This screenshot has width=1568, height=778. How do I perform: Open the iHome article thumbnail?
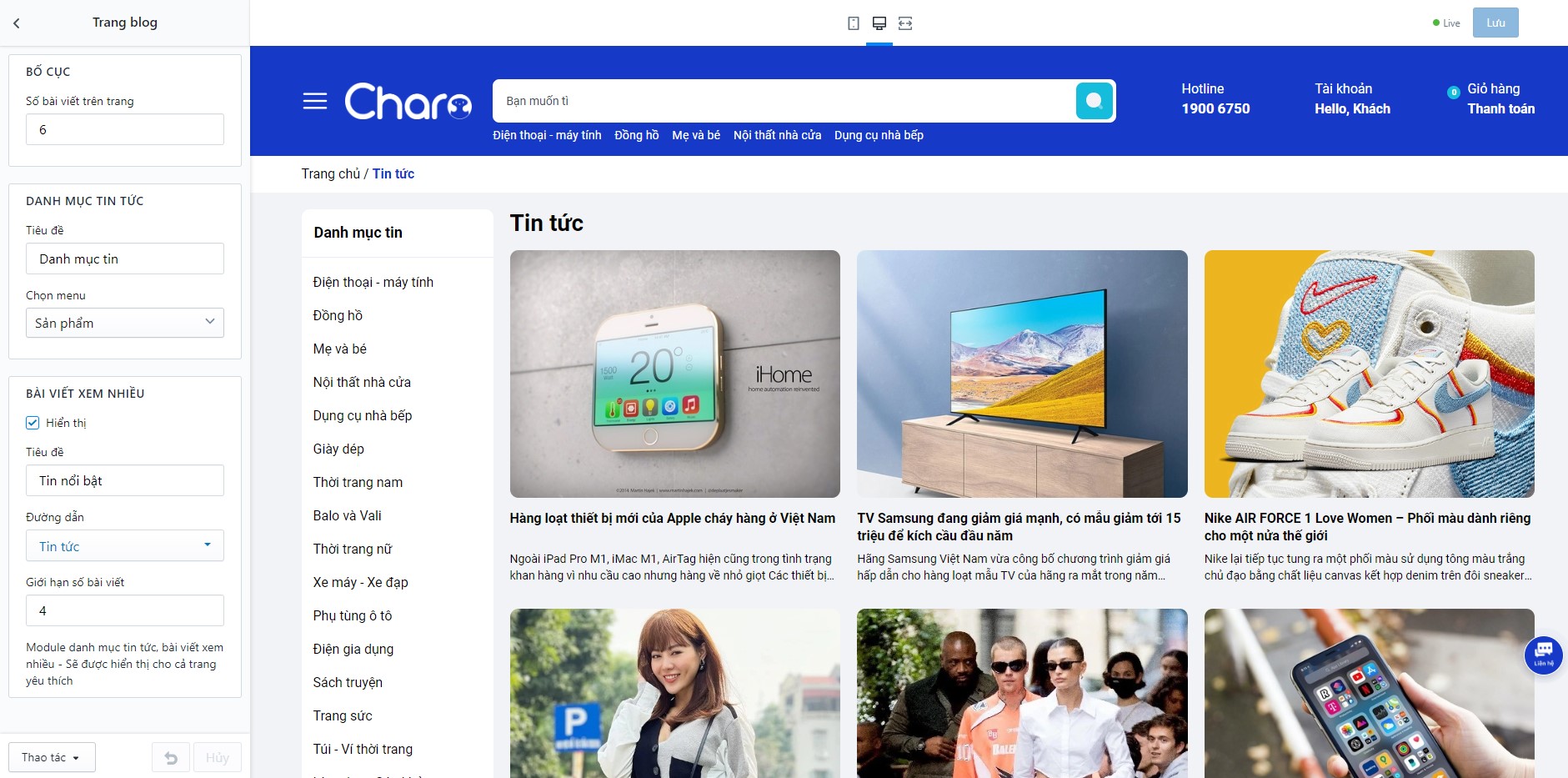(x=675, y=374)
